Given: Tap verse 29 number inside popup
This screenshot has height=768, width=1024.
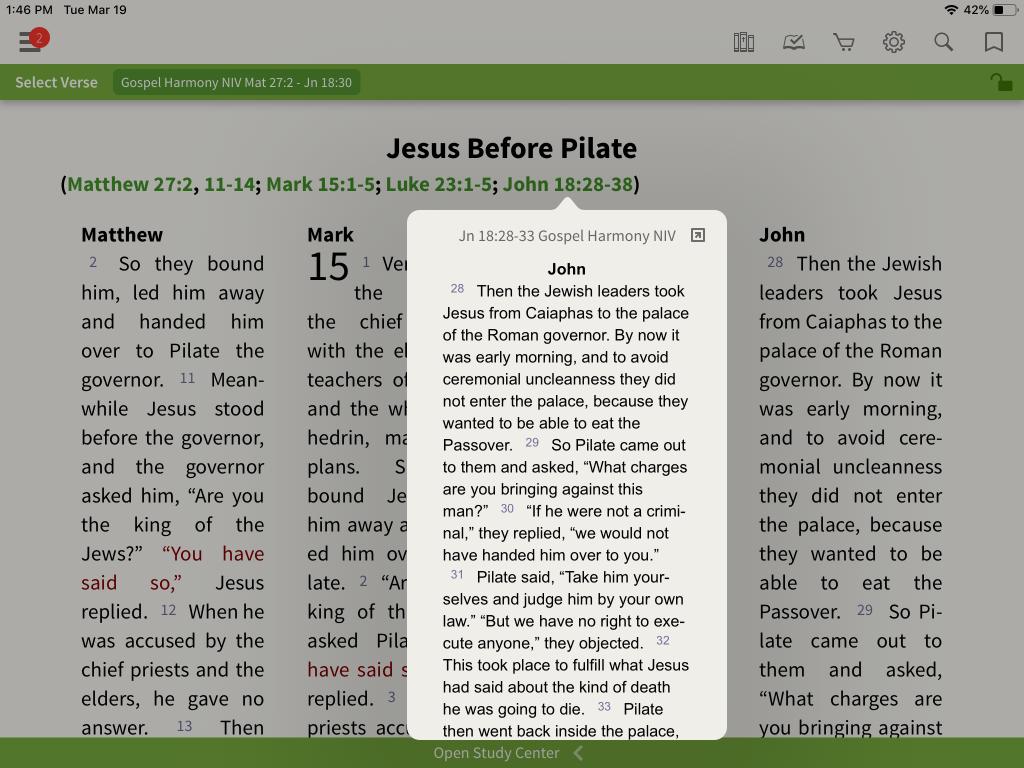Looking at the screenshot, I should 532,443.
